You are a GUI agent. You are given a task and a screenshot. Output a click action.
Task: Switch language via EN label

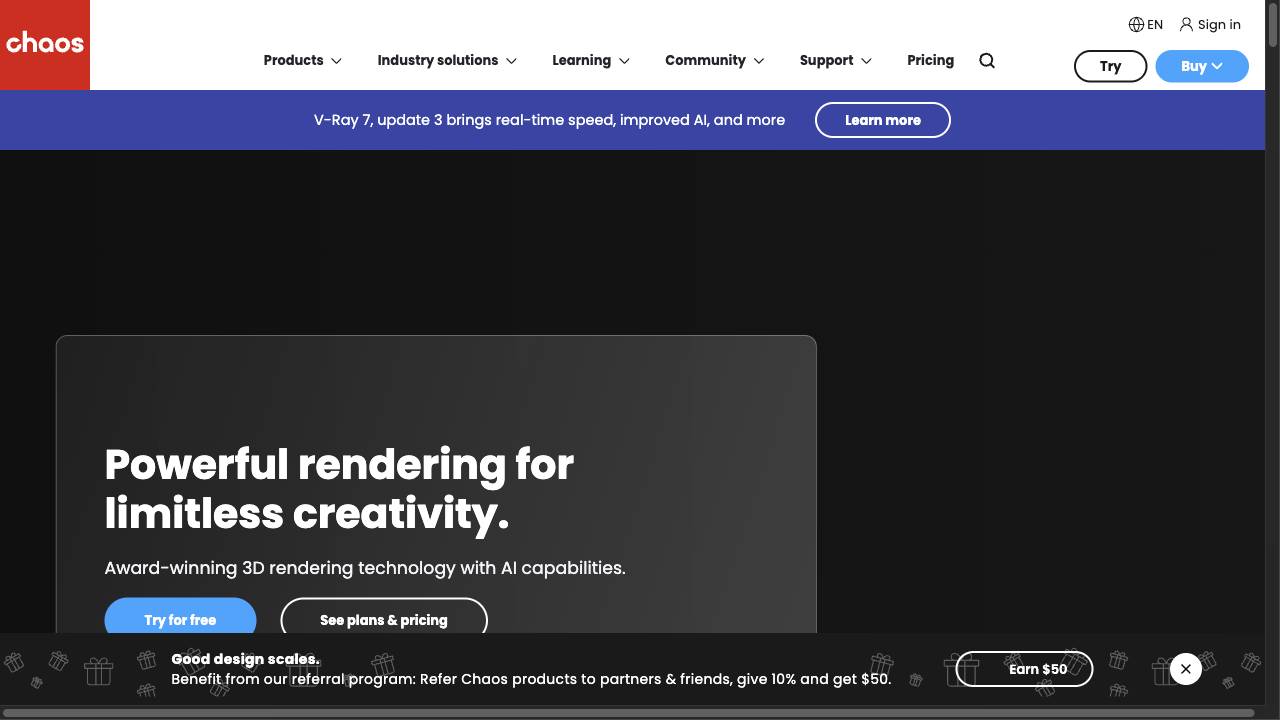(x=1155, y=25)
